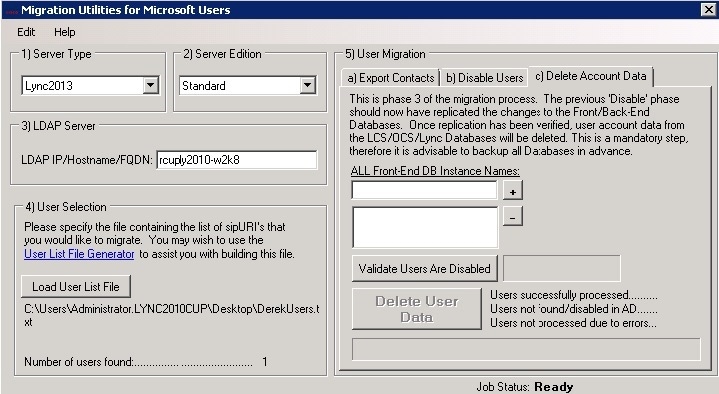The width and height of the screenshot is (719, 394).
Task: Click the plus button to add DB instance
Action: click(x=513, y=190)
